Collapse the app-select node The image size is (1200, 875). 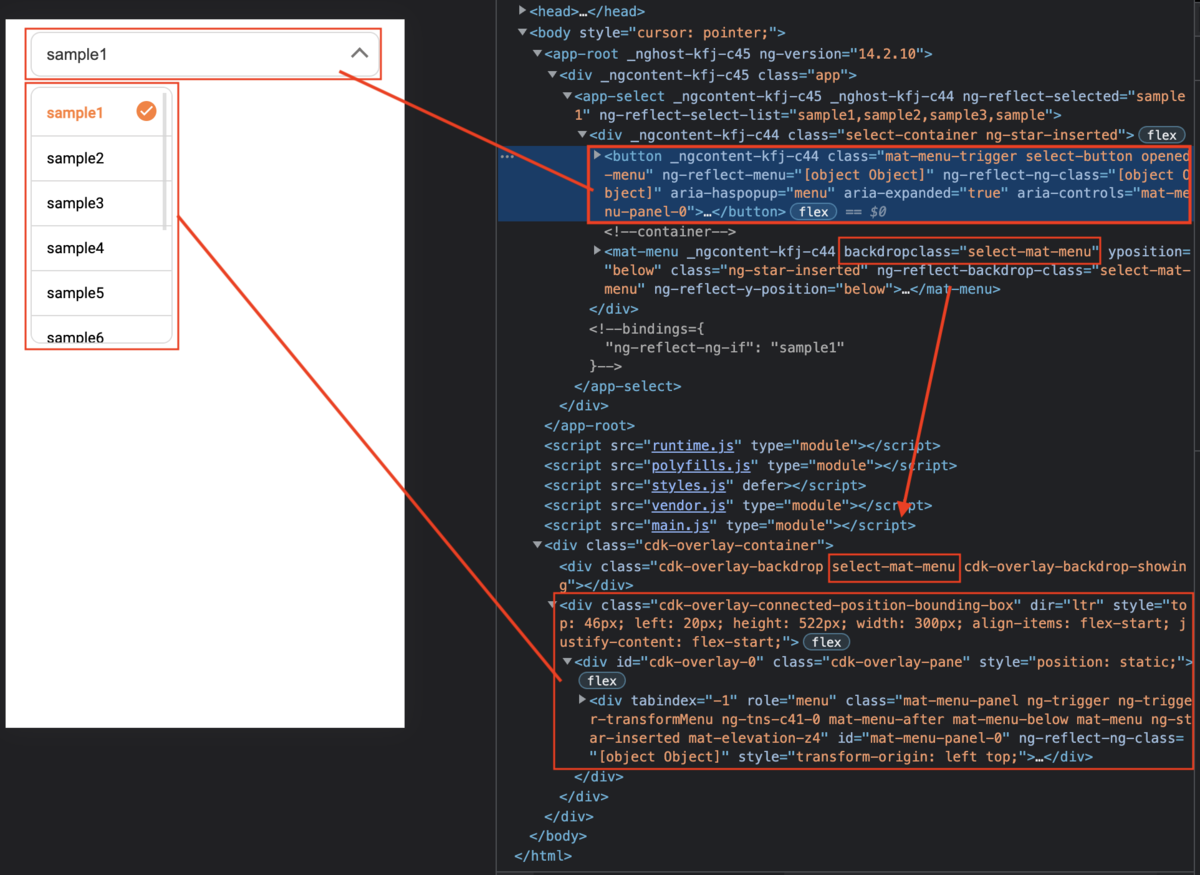pos(568,96)
